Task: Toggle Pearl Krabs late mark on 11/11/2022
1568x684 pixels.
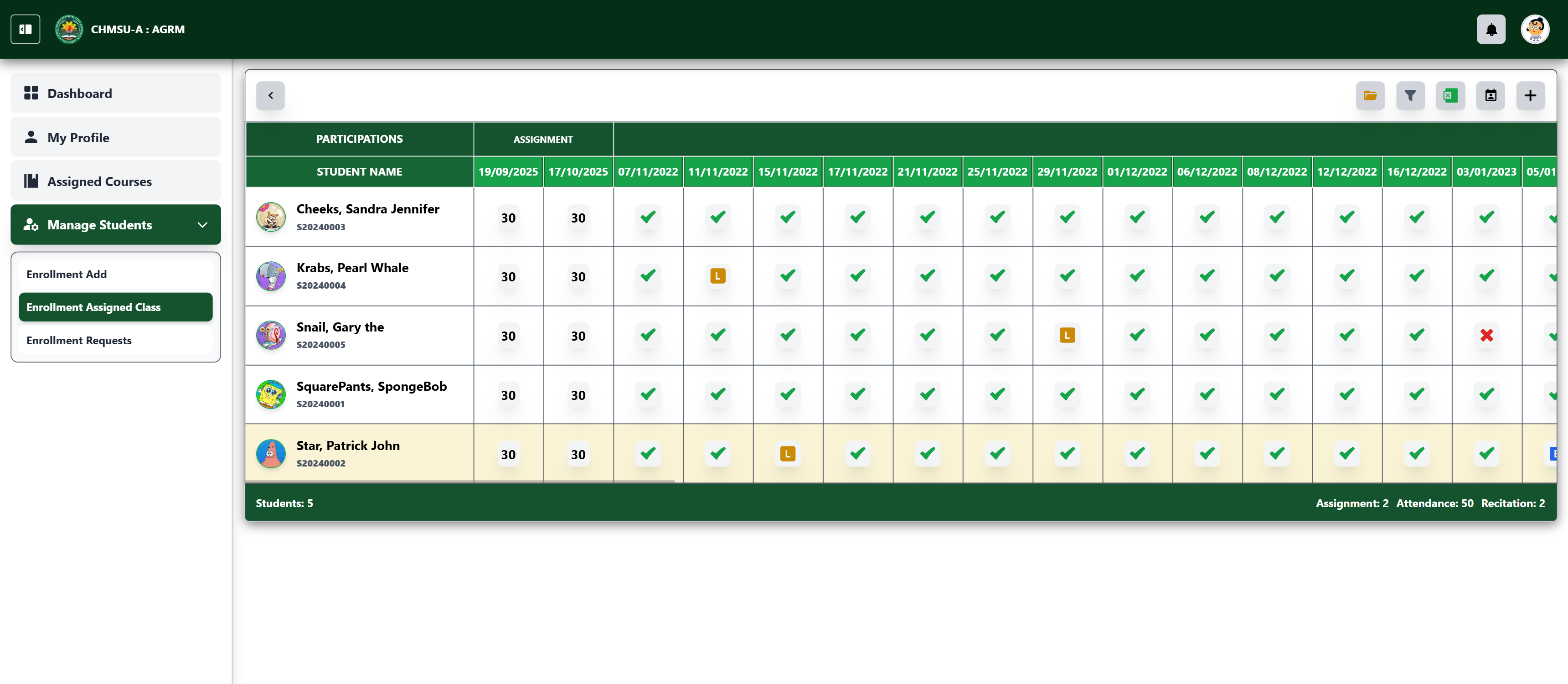Action: click(x=717, y=276)
